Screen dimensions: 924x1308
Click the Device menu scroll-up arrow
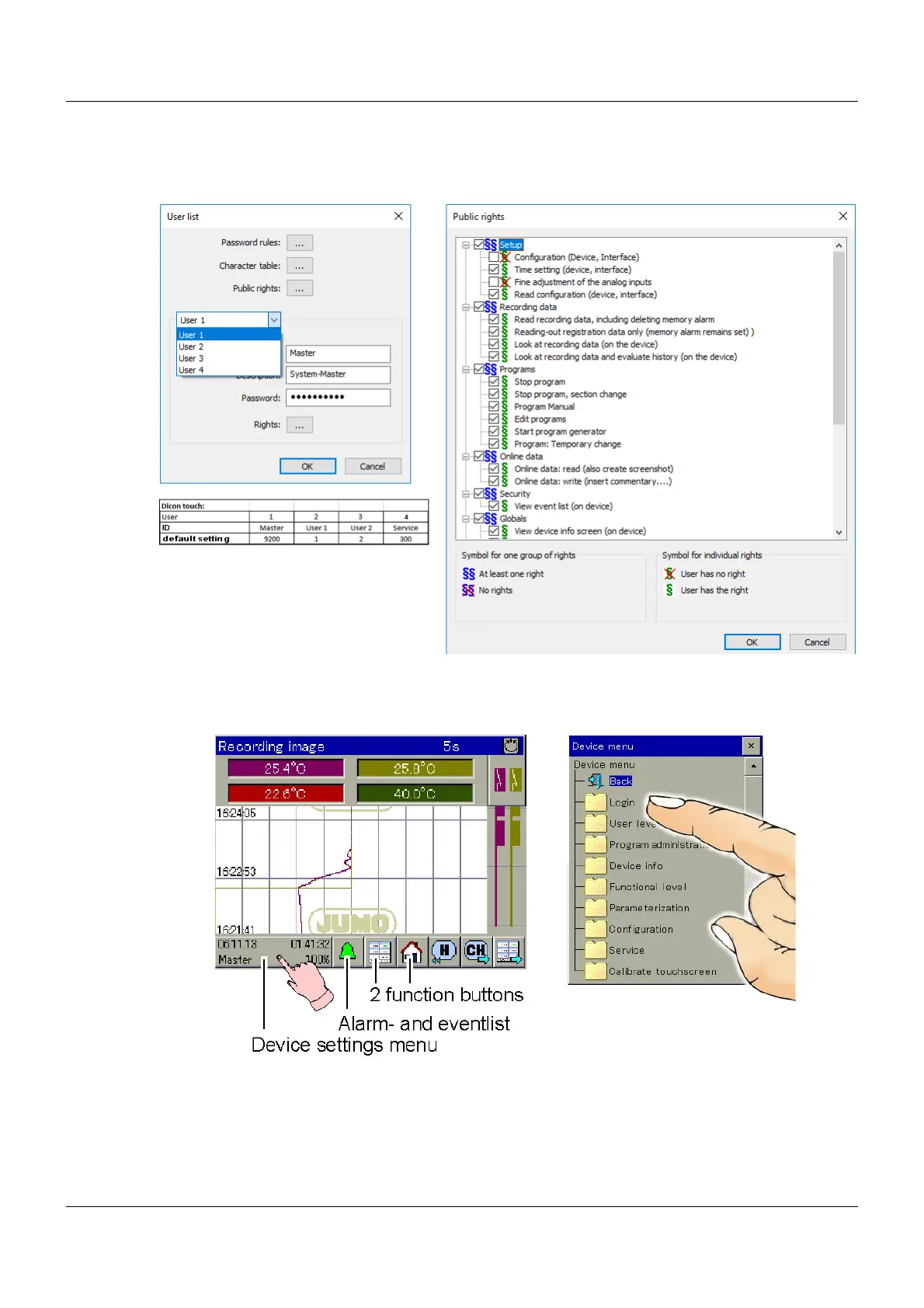pyautogui.click(x=752, y=766)
